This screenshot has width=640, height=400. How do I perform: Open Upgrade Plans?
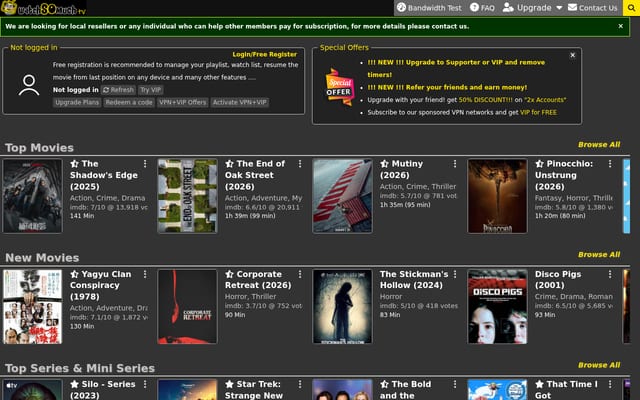tap(77, 102)
